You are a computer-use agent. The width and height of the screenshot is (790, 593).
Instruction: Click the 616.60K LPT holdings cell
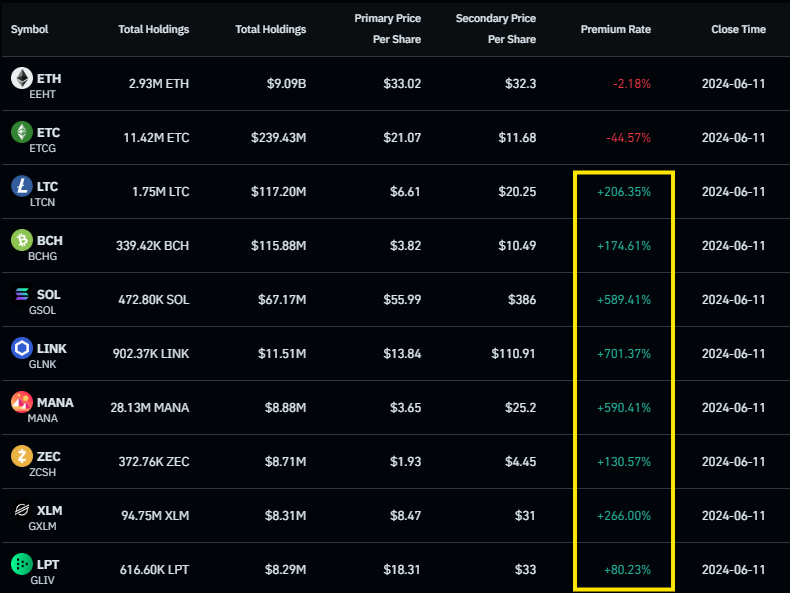point(154,569)
